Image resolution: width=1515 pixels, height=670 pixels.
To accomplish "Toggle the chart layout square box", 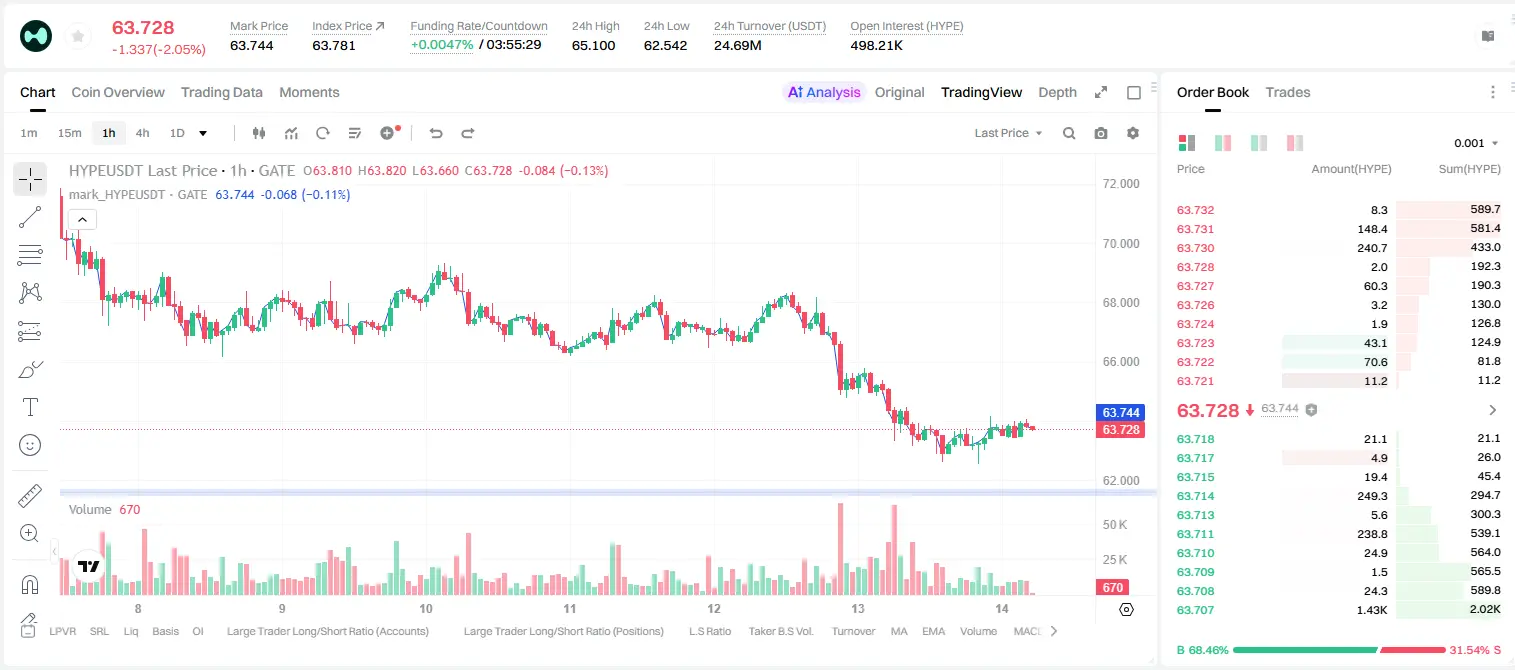I will click(x=1134, y=92).
